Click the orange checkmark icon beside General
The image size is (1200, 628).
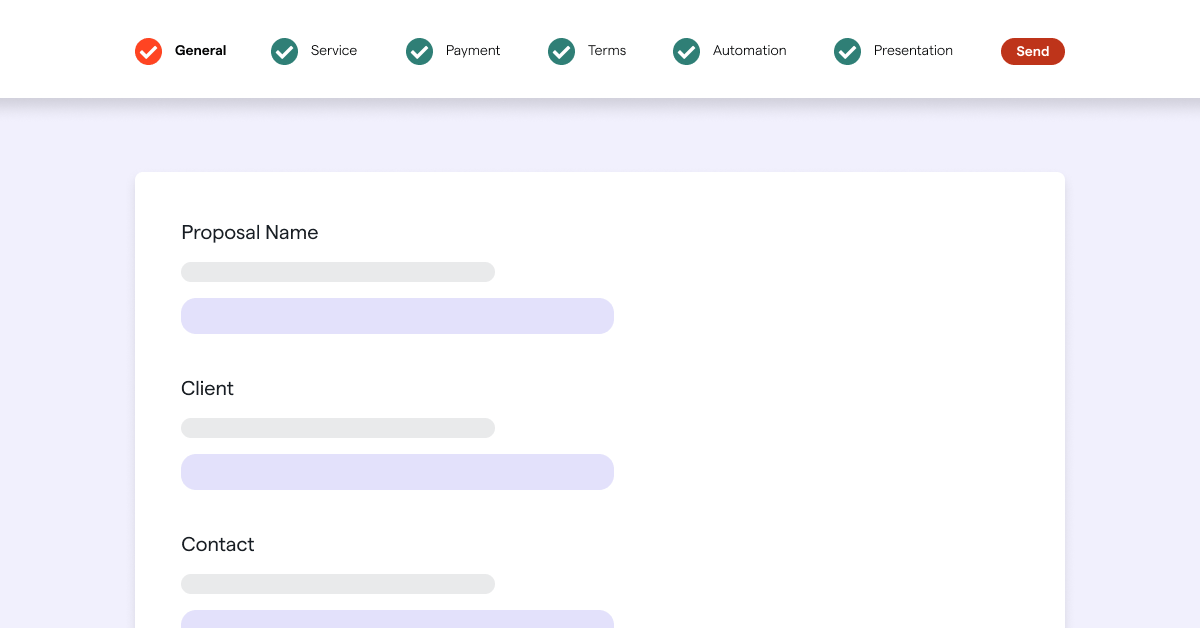coord(148,51)
